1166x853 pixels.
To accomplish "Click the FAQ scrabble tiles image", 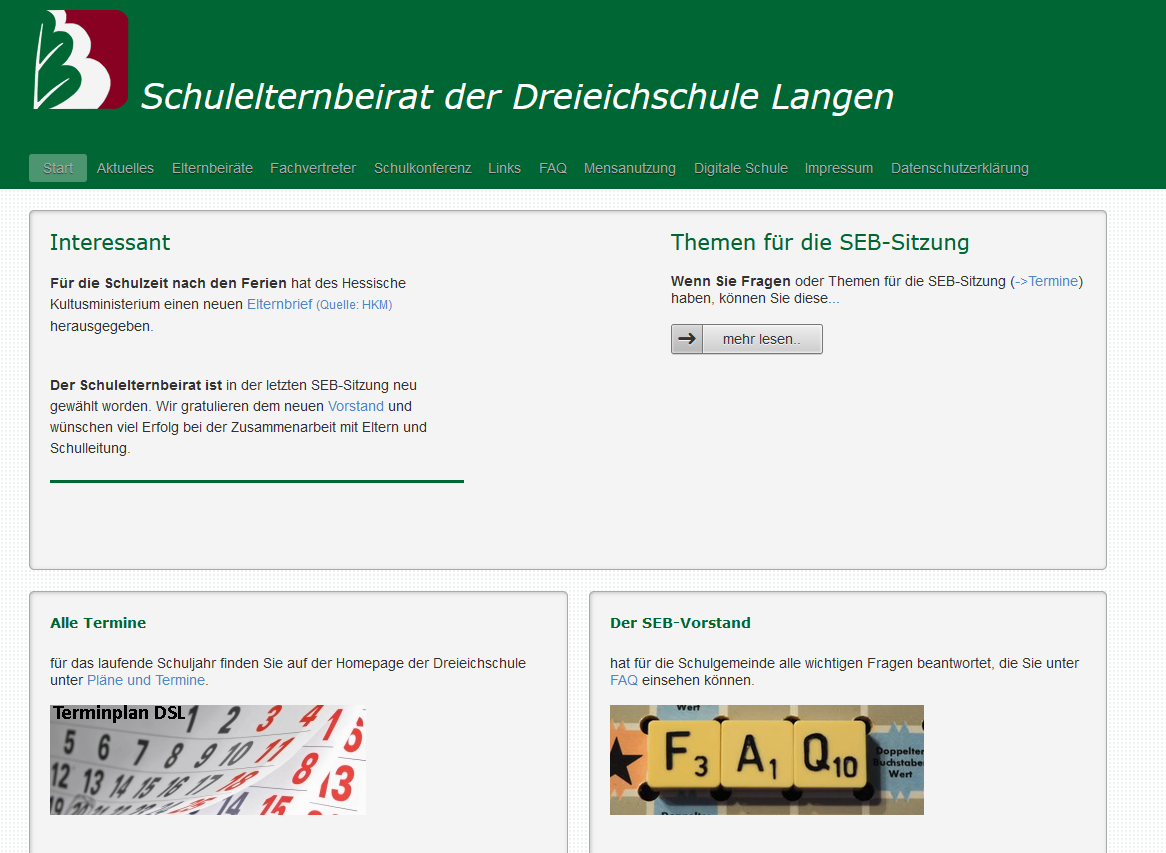I will pyautogui.click(x=766, y=760).
